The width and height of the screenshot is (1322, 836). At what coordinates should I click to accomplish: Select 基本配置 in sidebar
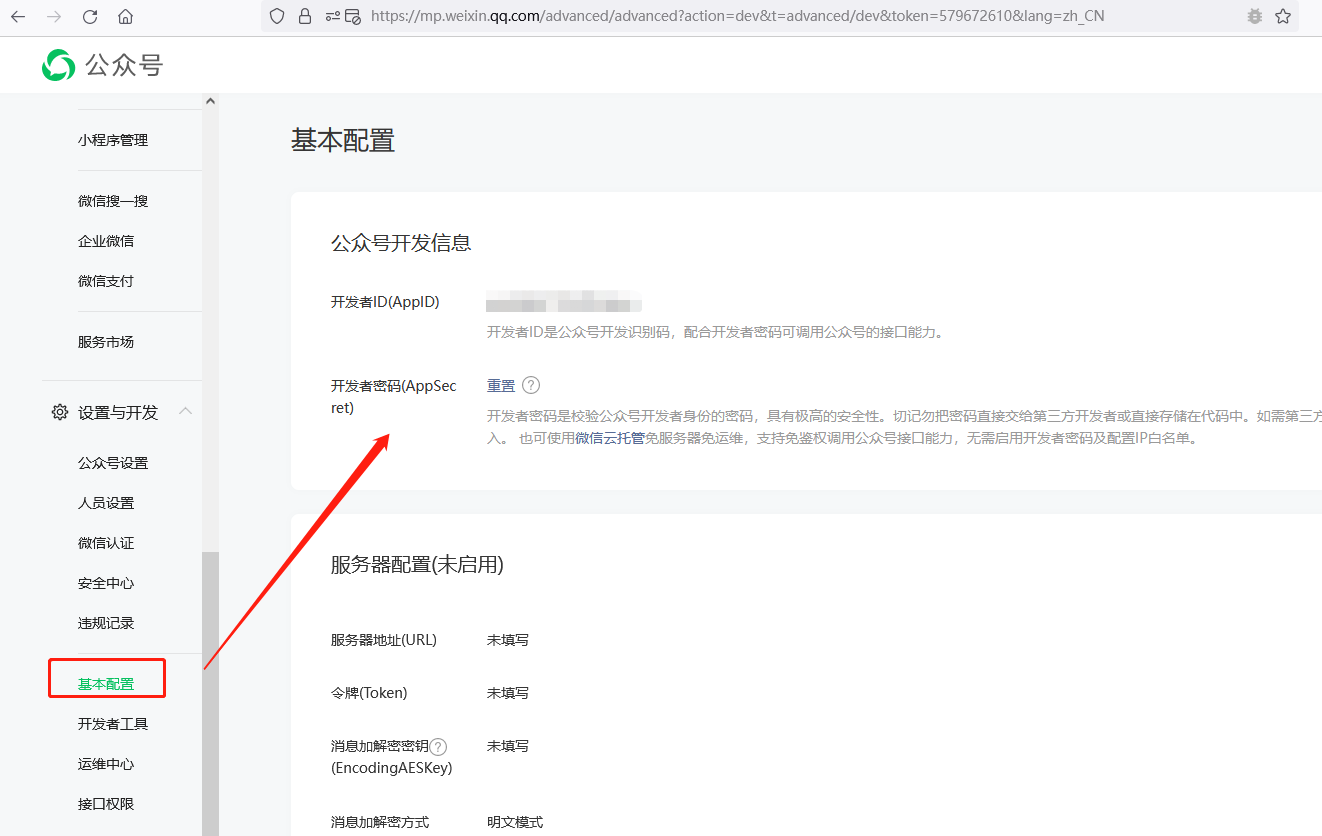coord(106,684)
